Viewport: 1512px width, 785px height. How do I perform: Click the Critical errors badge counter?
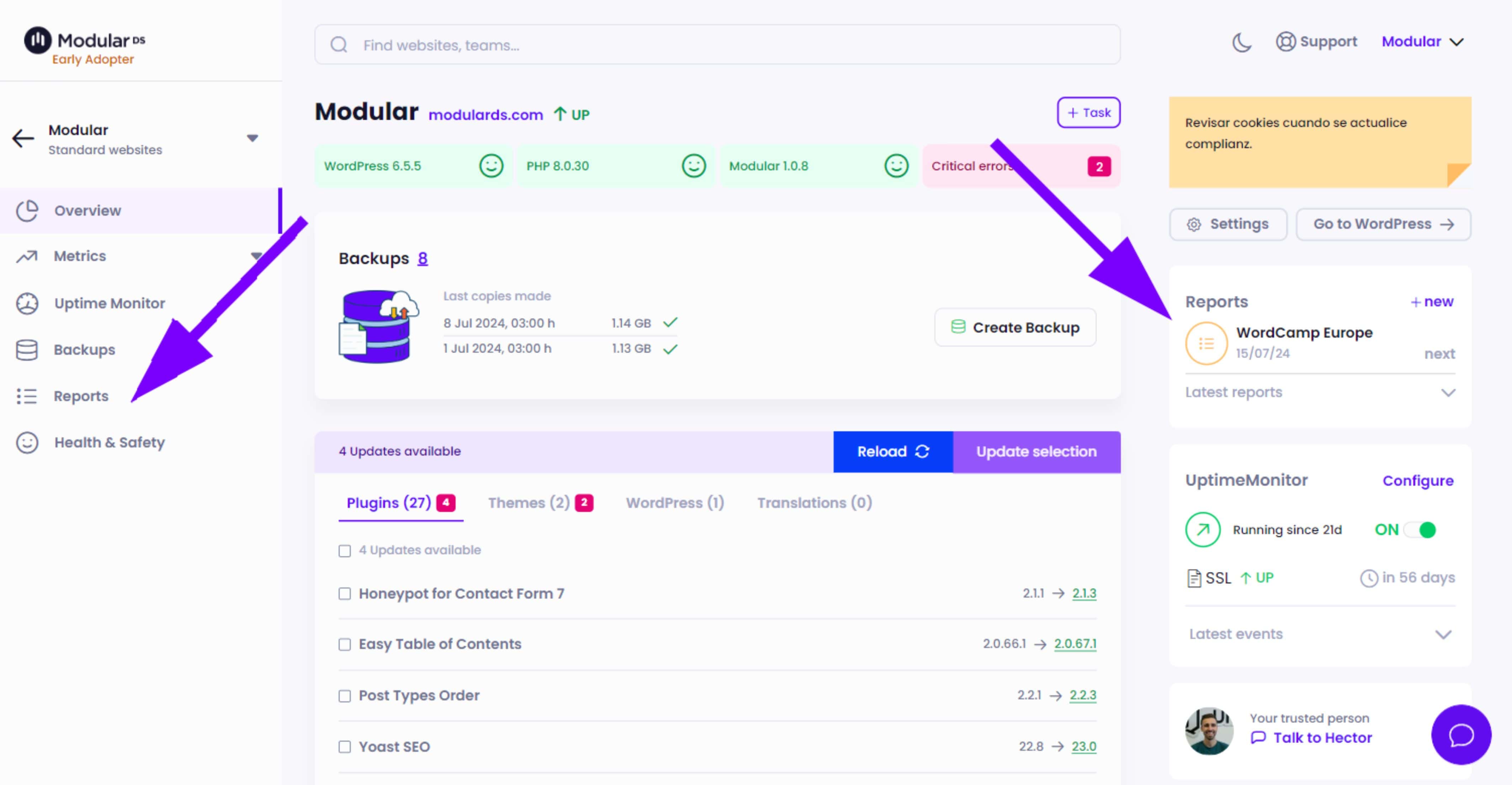point(1098,165)
